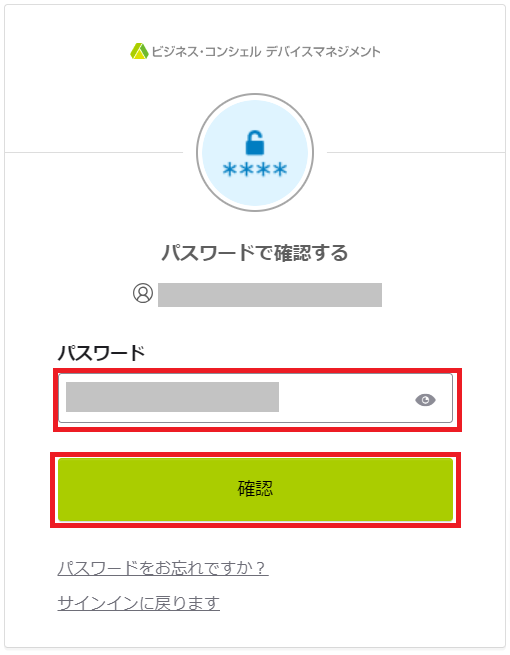The image size is (510, 655).
Task: Open the パスワードをお忘れですか？ link
Action: (x=163, y=568)
